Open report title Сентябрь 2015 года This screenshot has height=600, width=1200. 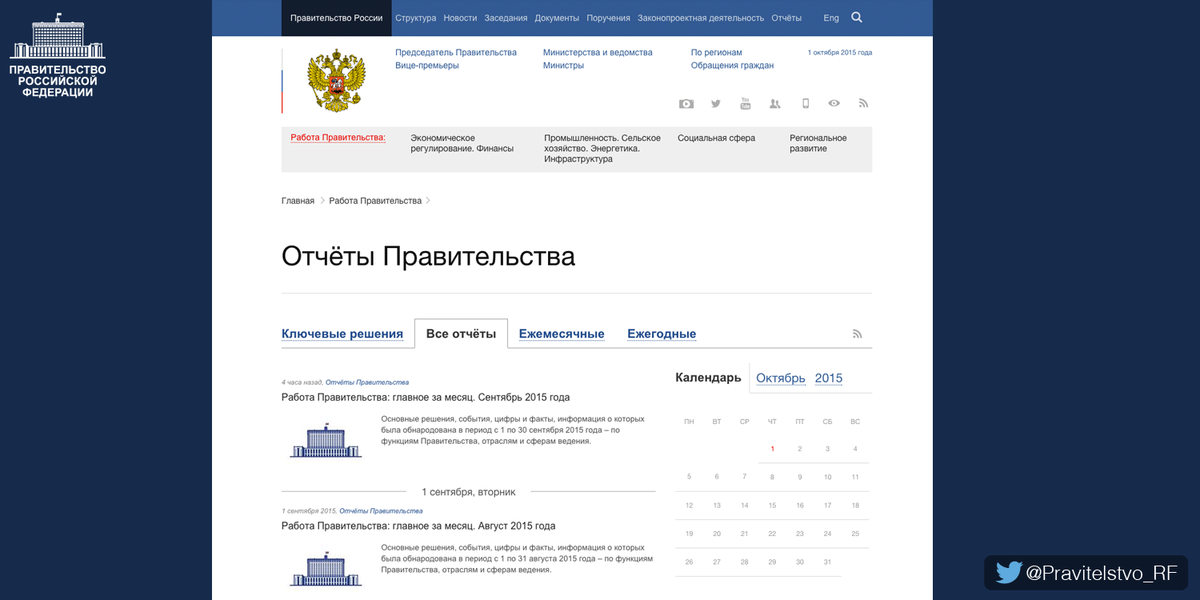[426, 397]
